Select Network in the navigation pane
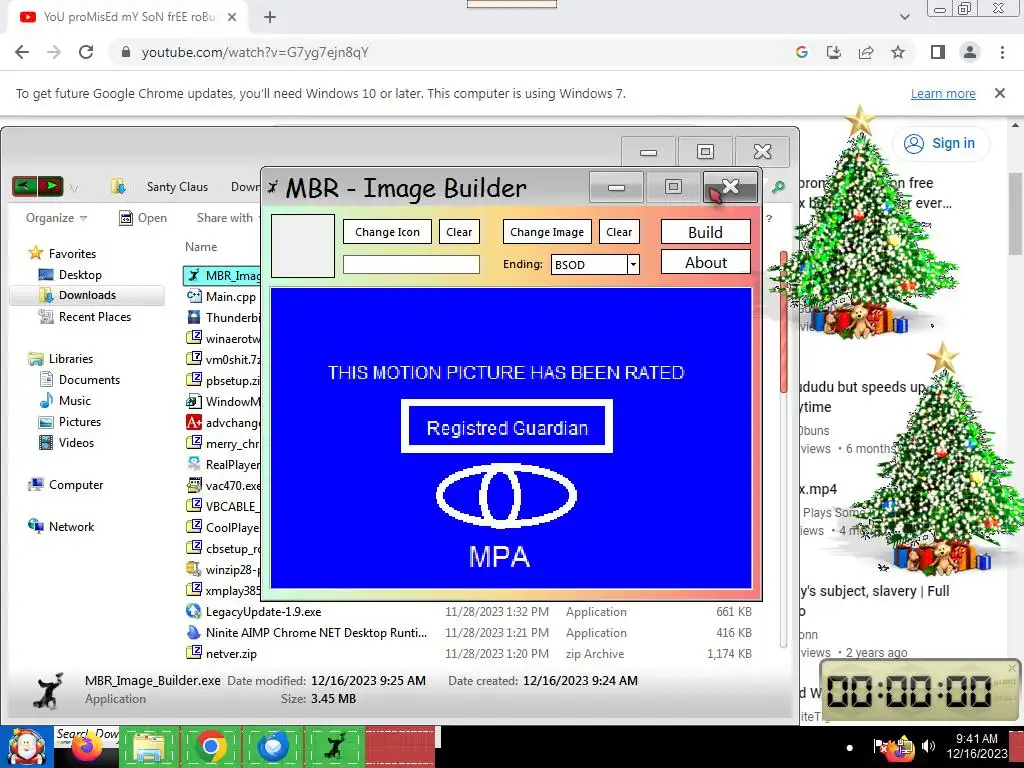 click(x=71, y=526)
